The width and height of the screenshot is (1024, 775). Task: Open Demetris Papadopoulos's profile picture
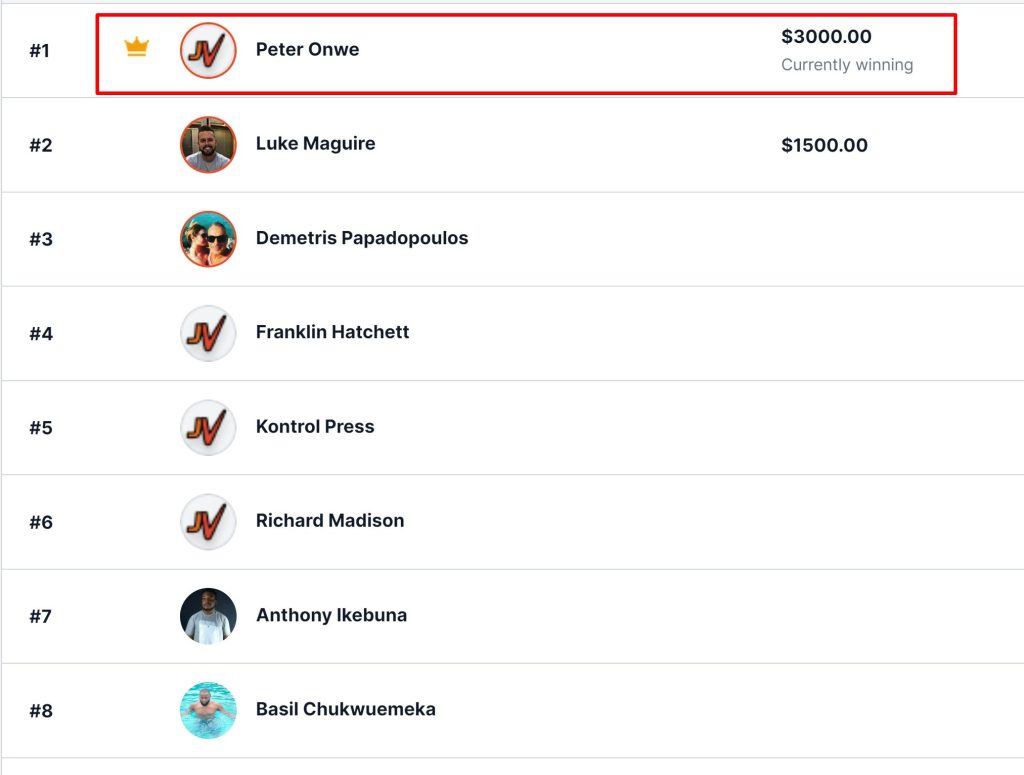208,239
